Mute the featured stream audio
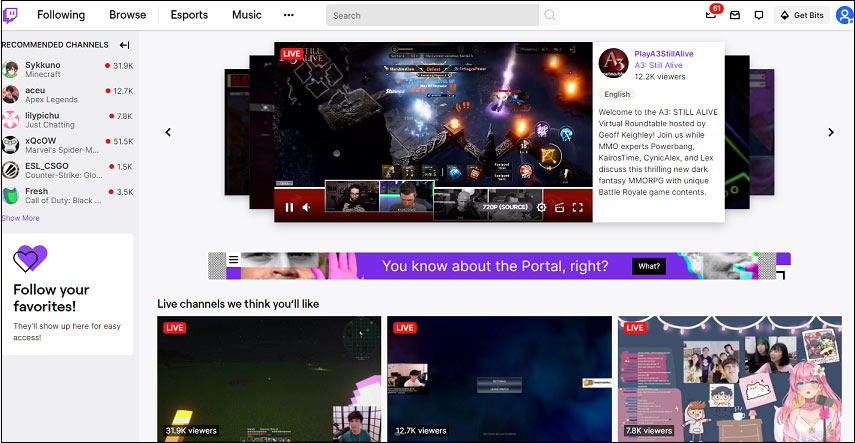Image resolution: width=855 pixels, height=443 pixels. point(306,207)
